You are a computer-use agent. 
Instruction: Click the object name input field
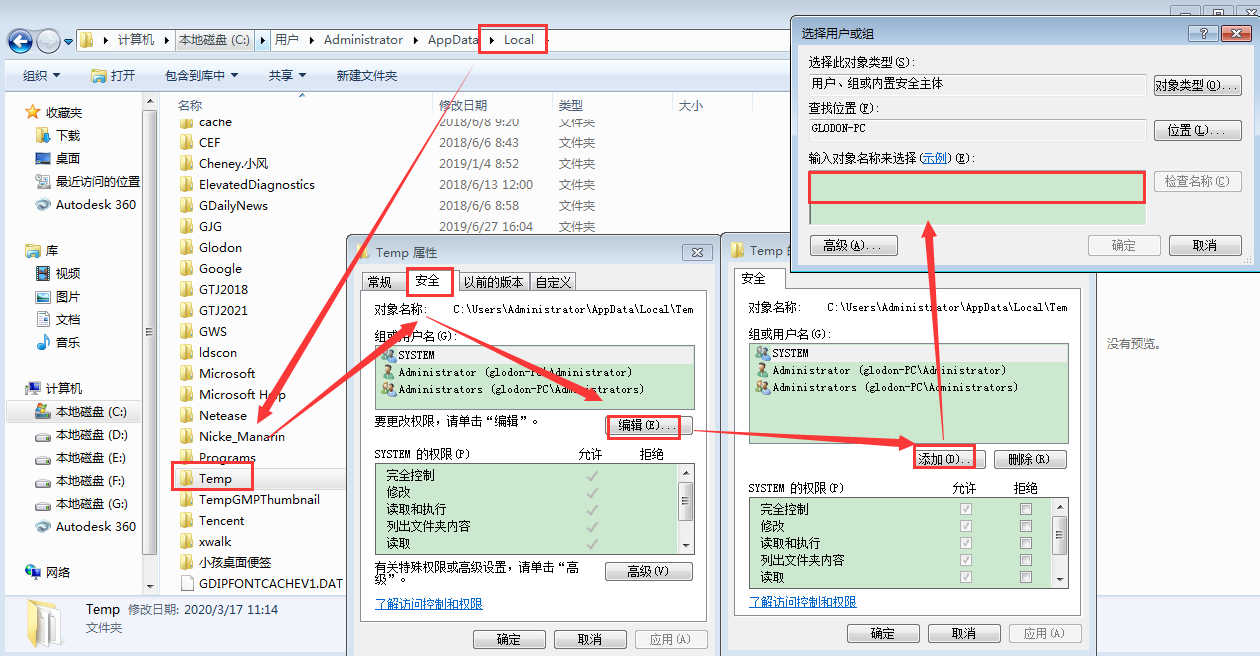point(977,198)
